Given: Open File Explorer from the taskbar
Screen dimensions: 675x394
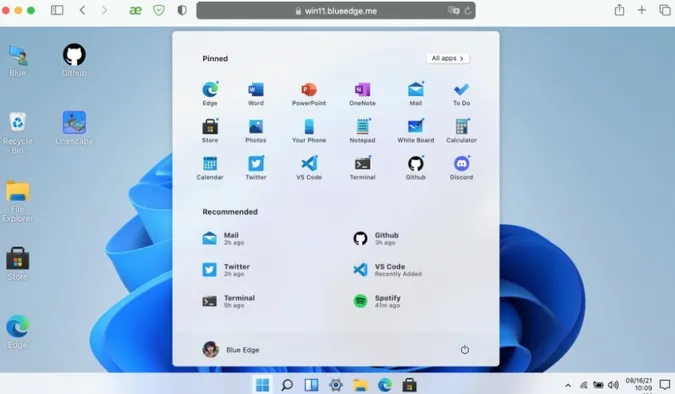Looking at the screenshot, I should (x=360, y=385).
